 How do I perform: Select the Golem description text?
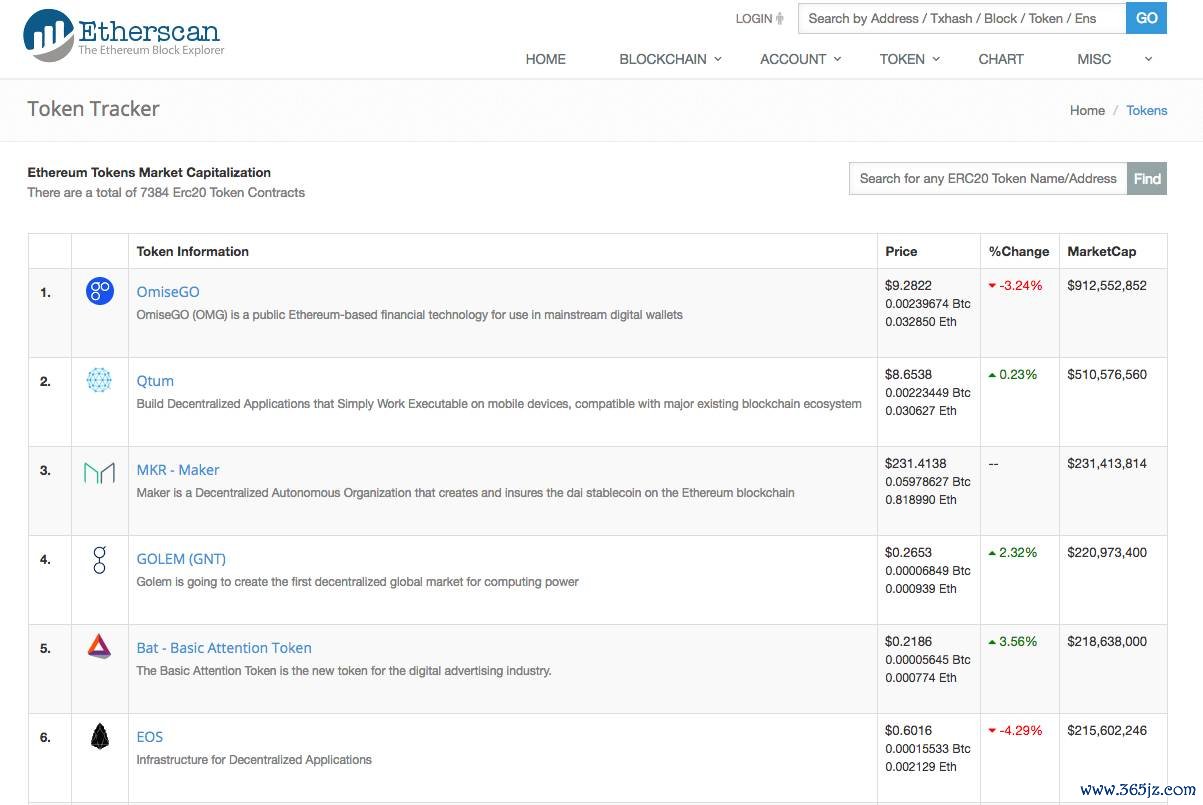[x=357, y=581]
